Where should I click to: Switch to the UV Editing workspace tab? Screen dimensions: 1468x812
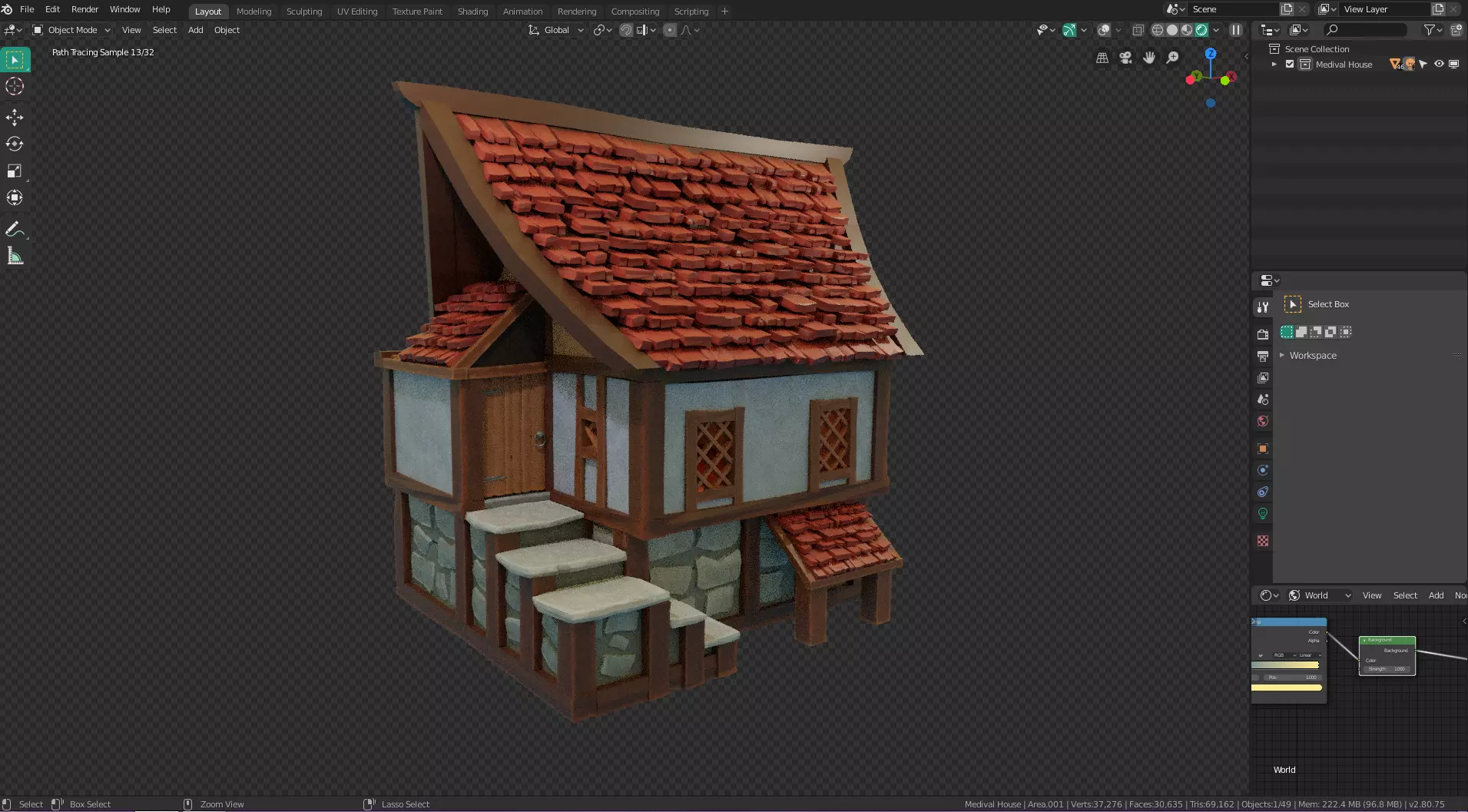[x=357, y=12]
